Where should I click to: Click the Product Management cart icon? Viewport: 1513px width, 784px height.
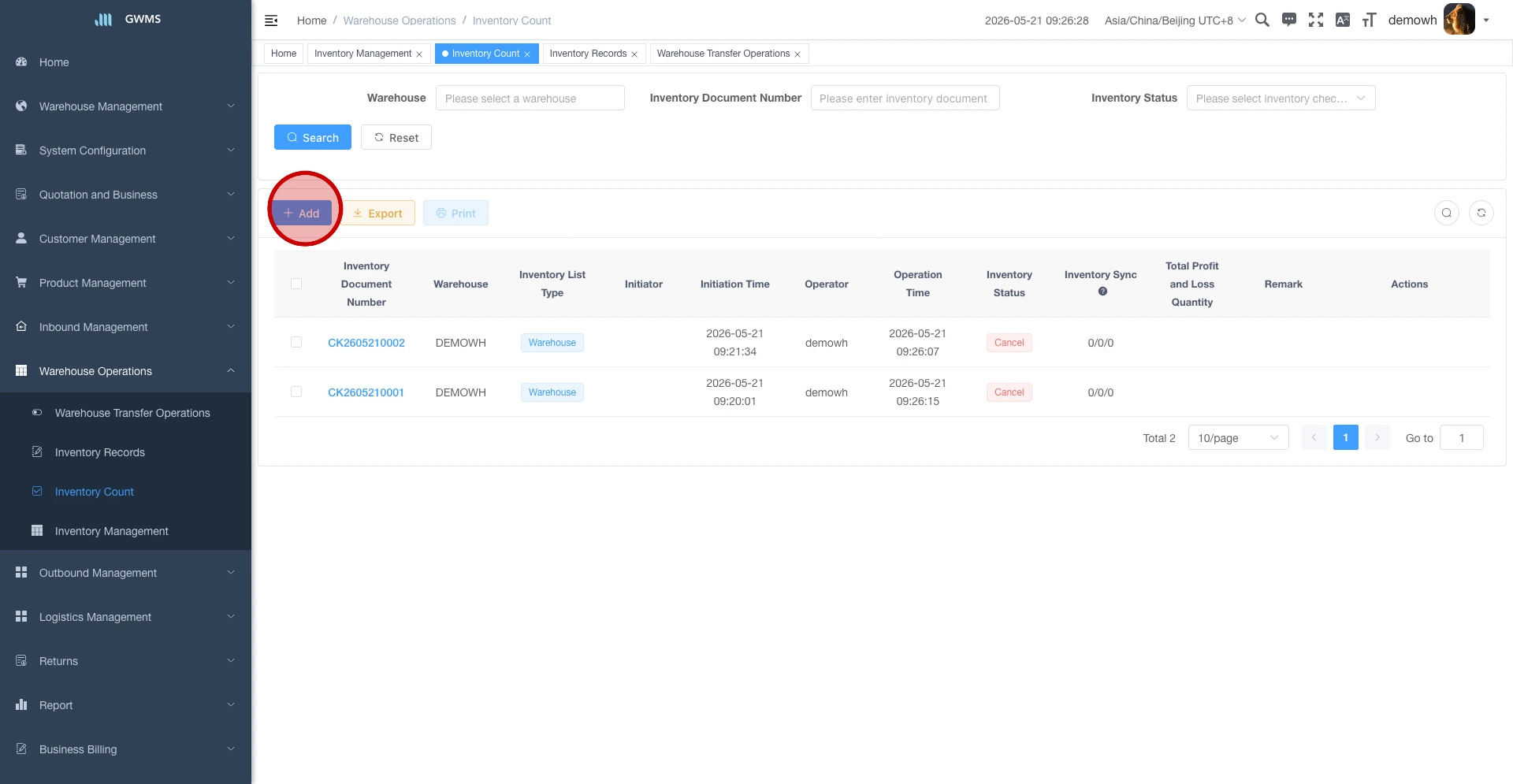[x=21, y=282]
